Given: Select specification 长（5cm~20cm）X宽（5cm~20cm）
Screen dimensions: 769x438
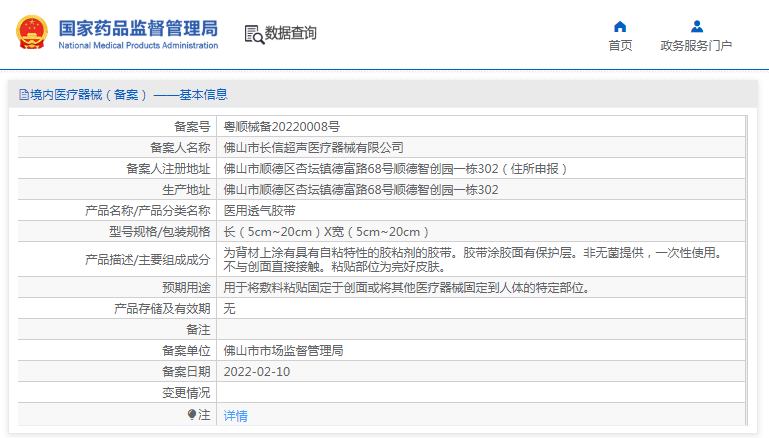Looking at the screenshot, I should pos(326,232).
